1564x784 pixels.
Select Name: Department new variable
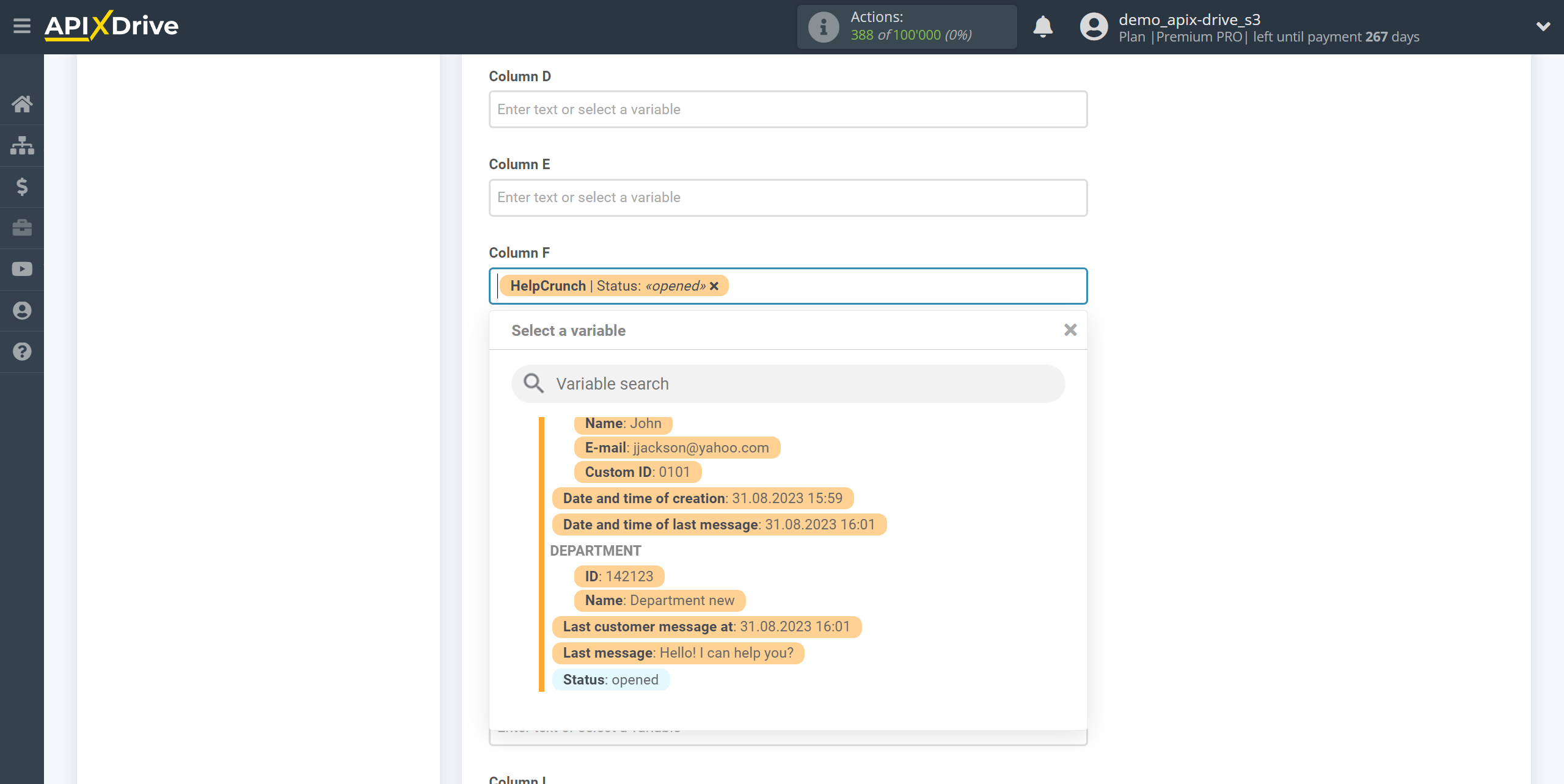tap(660, 600)
